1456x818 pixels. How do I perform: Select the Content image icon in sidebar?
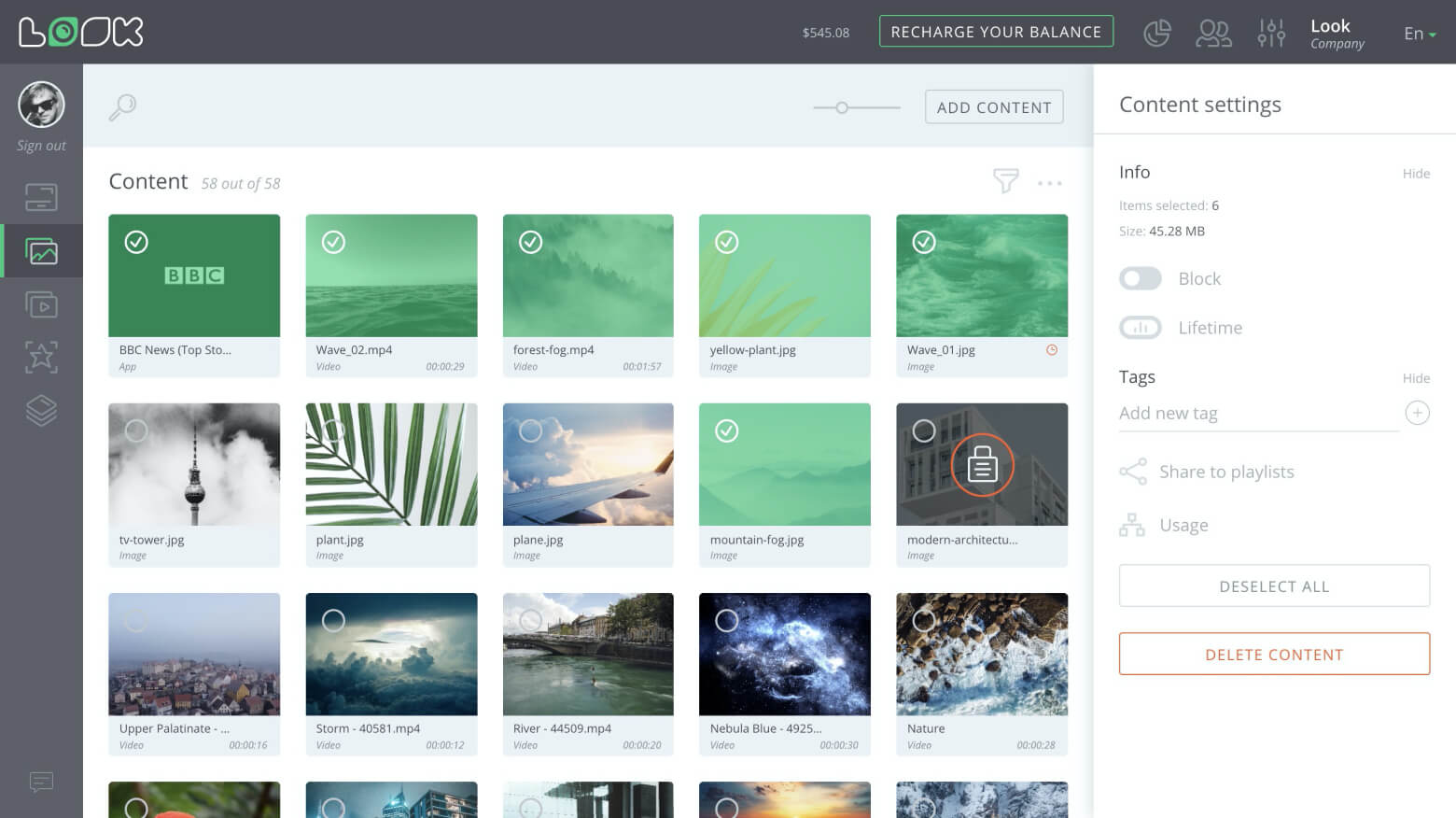(41, 251)
